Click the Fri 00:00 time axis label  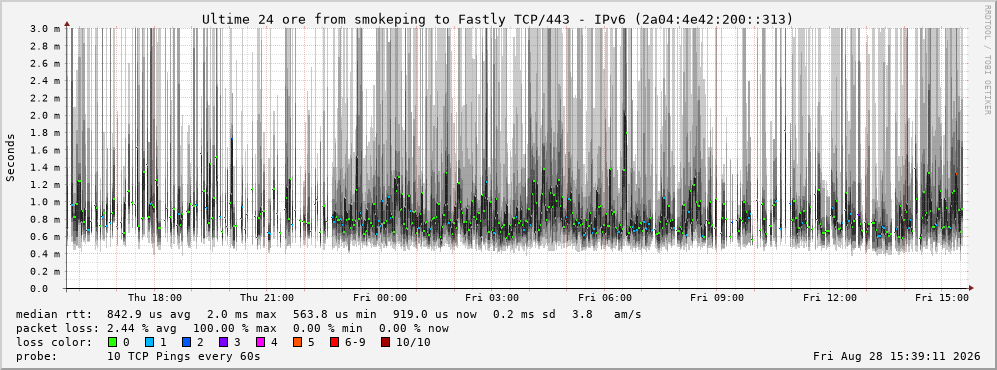click(380, 298)
